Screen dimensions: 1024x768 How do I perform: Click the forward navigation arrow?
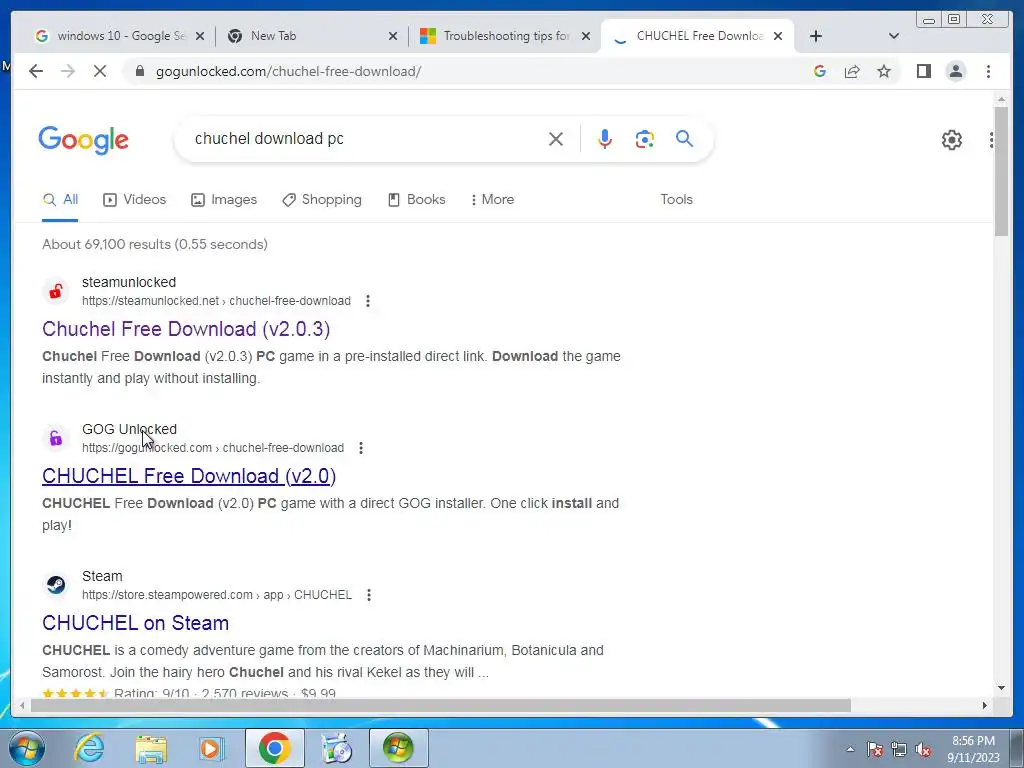point(68,71)
